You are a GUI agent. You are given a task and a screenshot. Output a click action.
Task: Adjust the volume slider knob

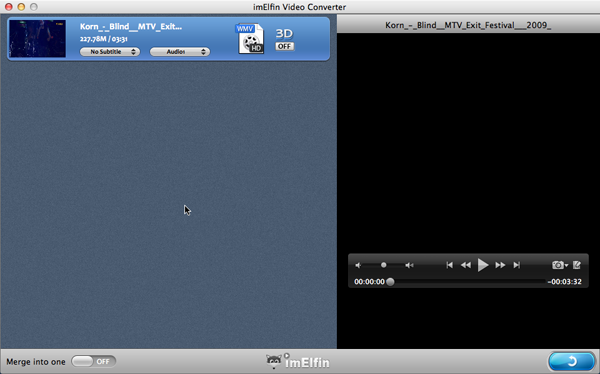tap(383, 265)
